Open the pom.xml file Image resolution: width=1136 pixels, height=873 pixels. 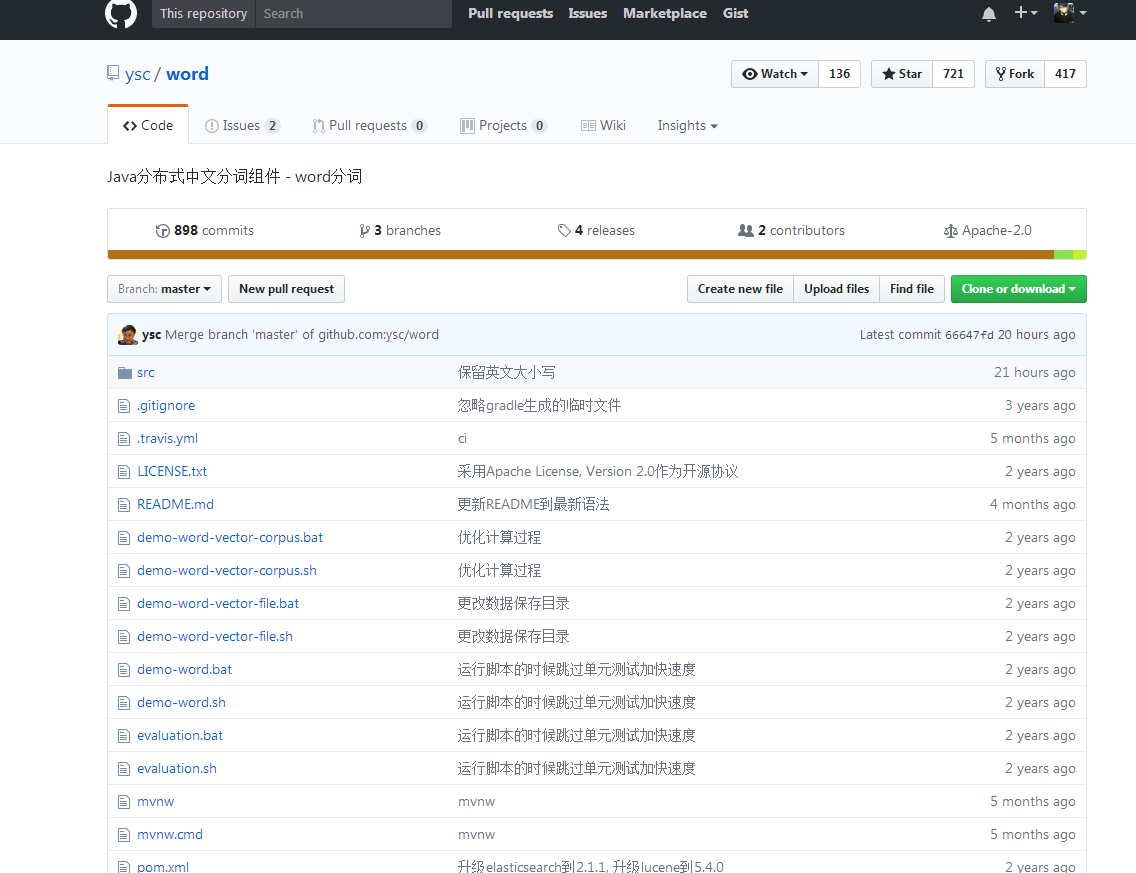pos(163,867)
